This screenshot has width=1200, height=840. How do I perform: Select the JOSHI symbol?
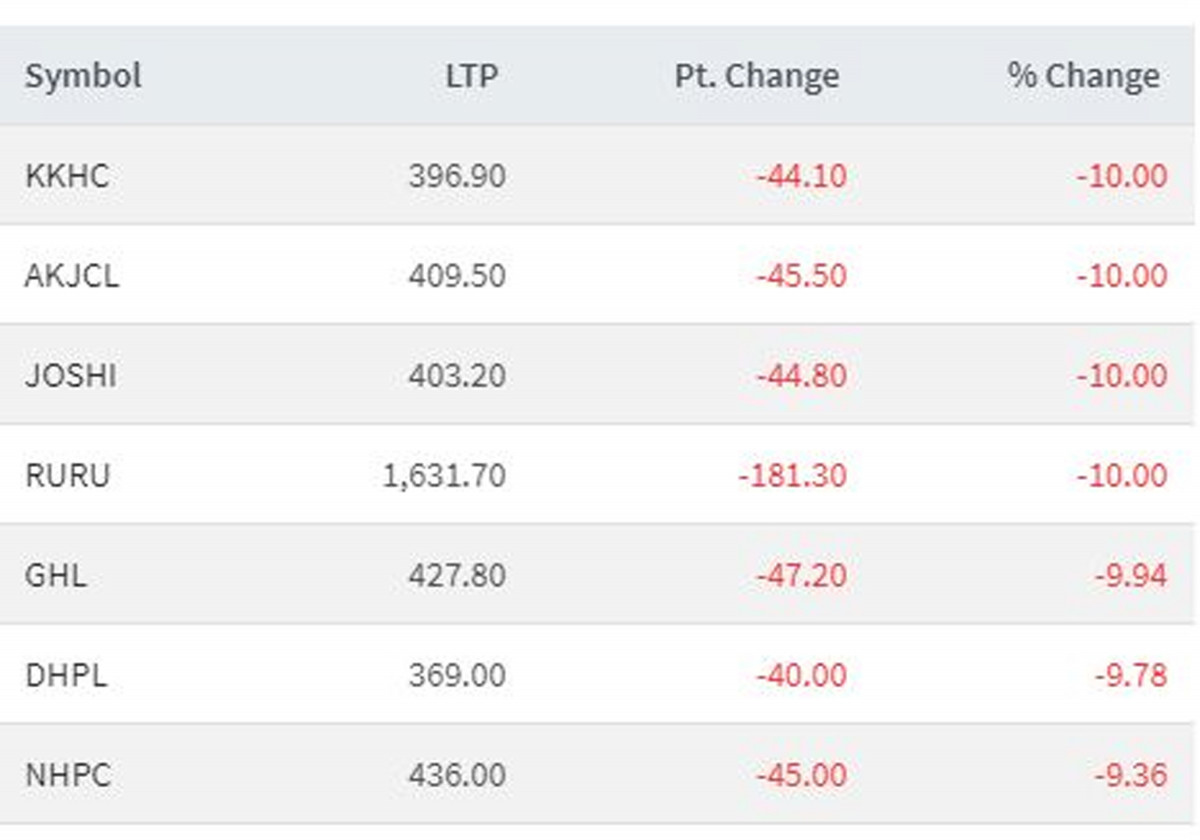click(70, 376)
